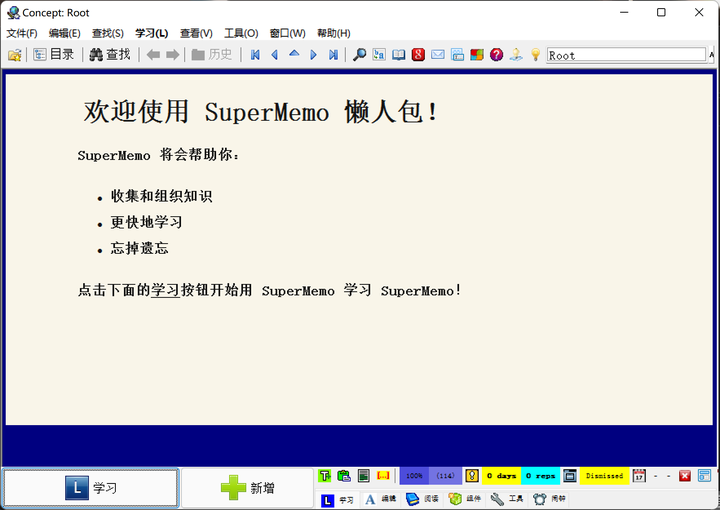Go to next element blue arrow

314,55
